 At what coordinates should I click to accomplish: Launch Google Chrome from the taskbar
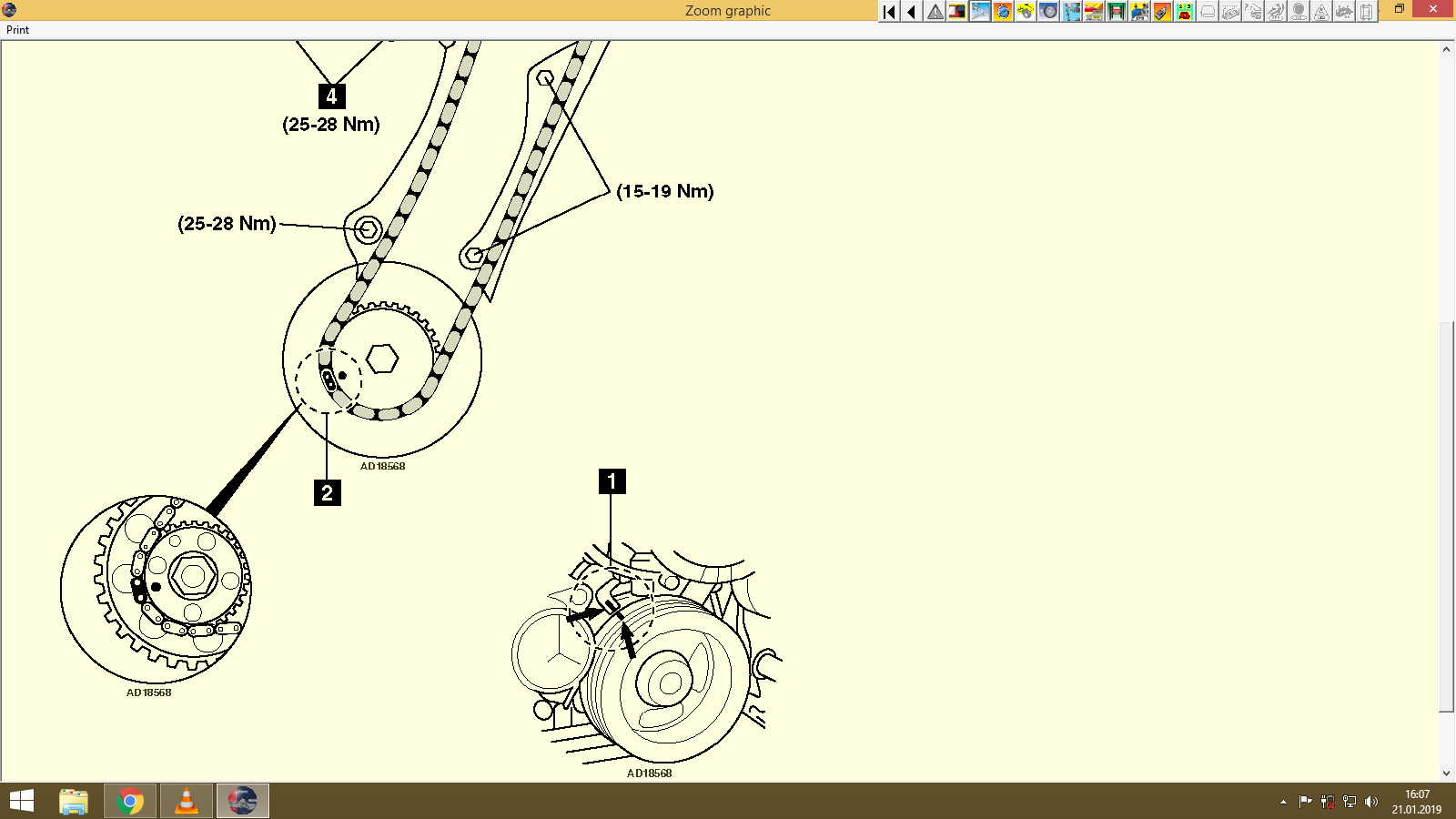pos(130,801)
